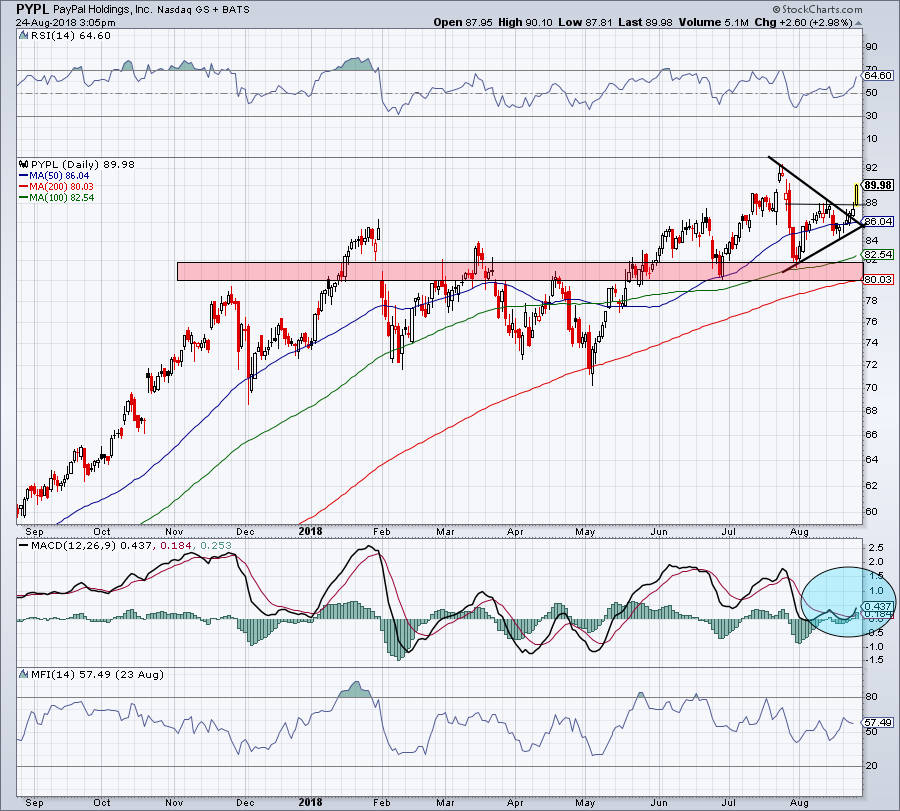Click the May label on price chart axis
Viewport: 900px width, 811px height.
[585, 531]
